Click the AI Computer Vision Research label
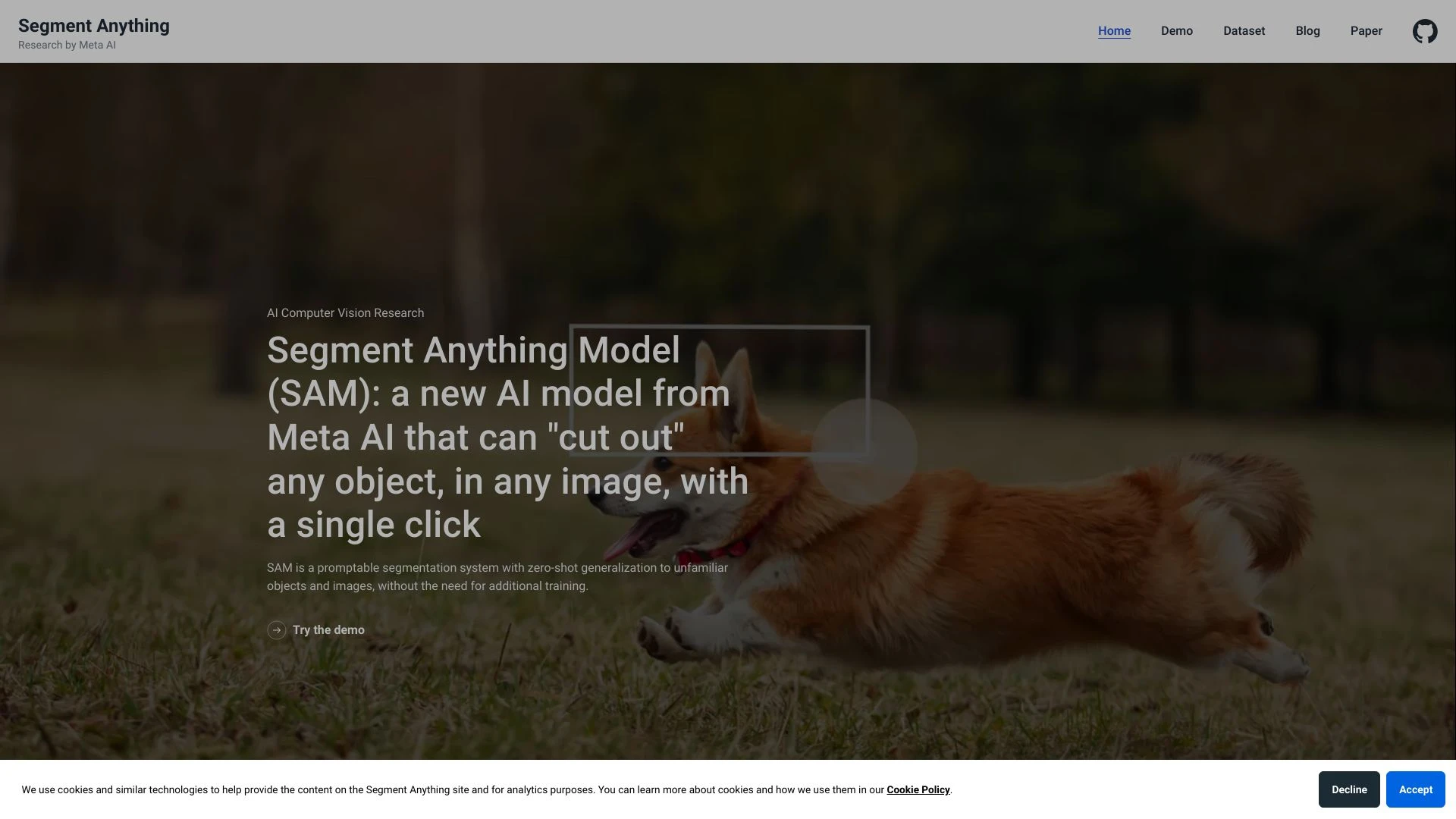 (x=345, y=312)
